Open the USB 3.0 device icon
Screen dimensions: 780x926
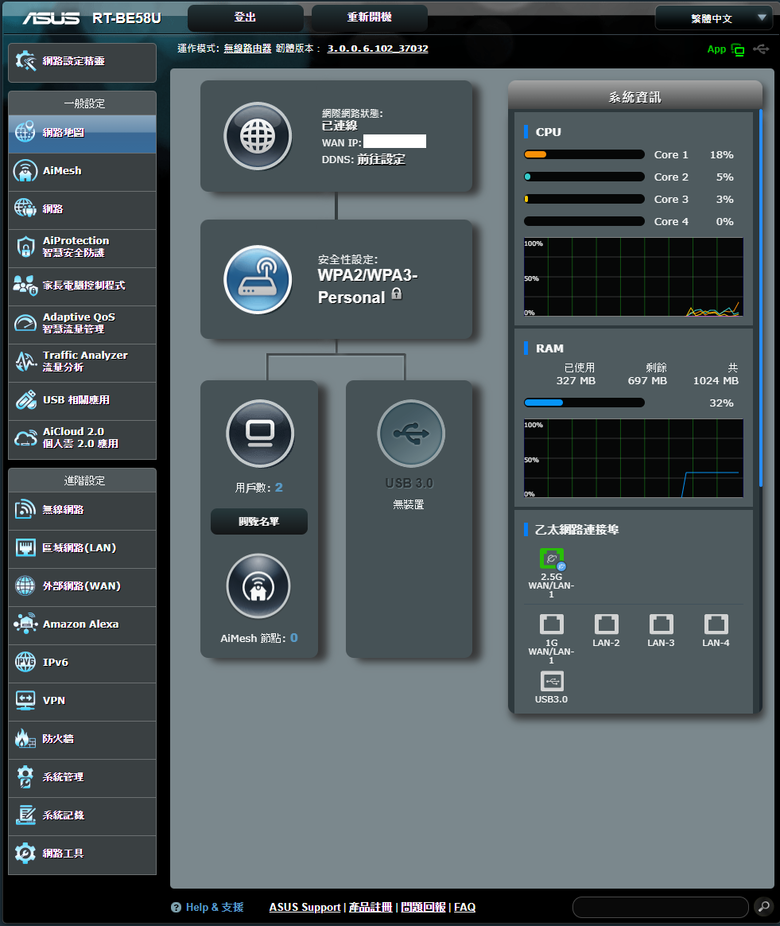411,433
